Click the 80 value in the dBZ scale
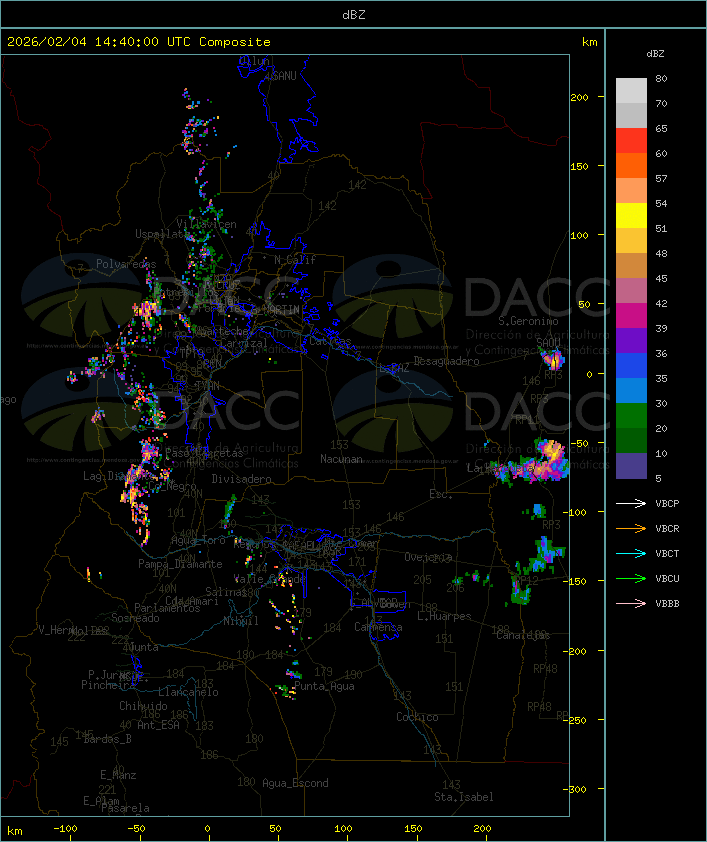The height and width of the screenshot is (842, 707). coord(661,78)
